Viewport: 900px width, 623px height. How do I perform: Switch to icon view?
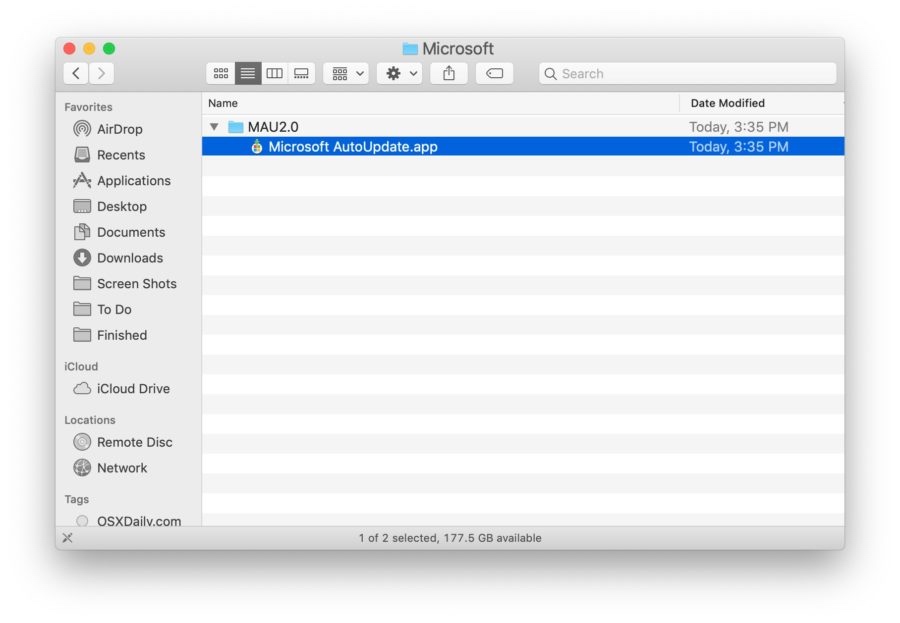221,73
